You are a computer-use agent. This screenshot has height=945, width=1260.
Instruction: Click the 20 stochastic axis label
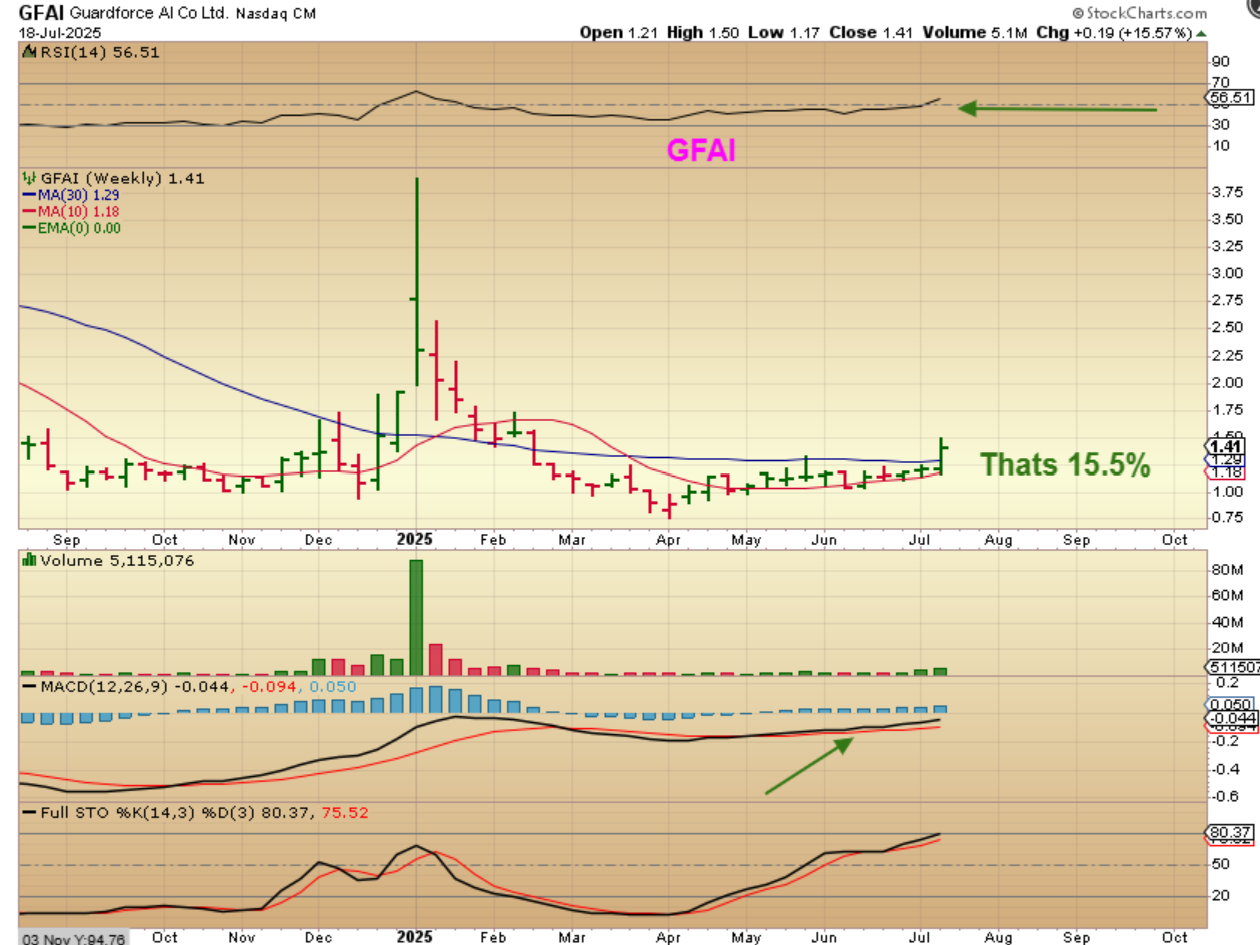click(x=1220, y=895)
